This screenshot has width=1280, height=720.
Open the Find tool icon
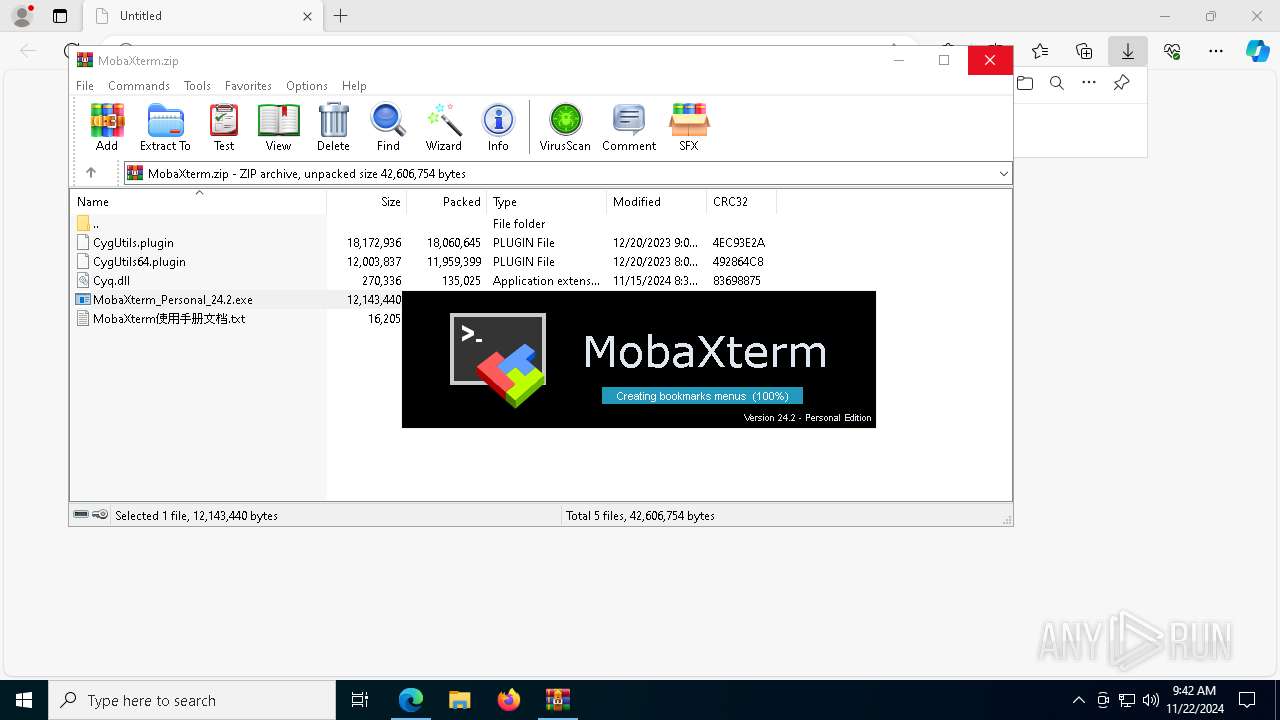(388, 127)
